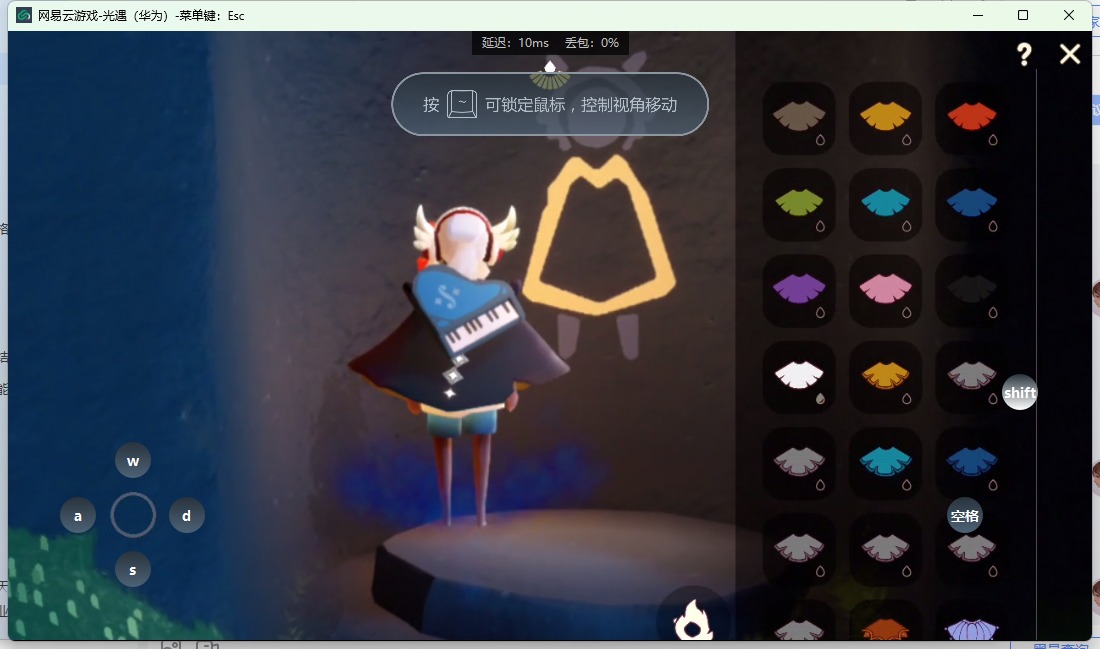Equip the orange layered cape in fourth row
1100x649 pixels.
pos(885,376)
